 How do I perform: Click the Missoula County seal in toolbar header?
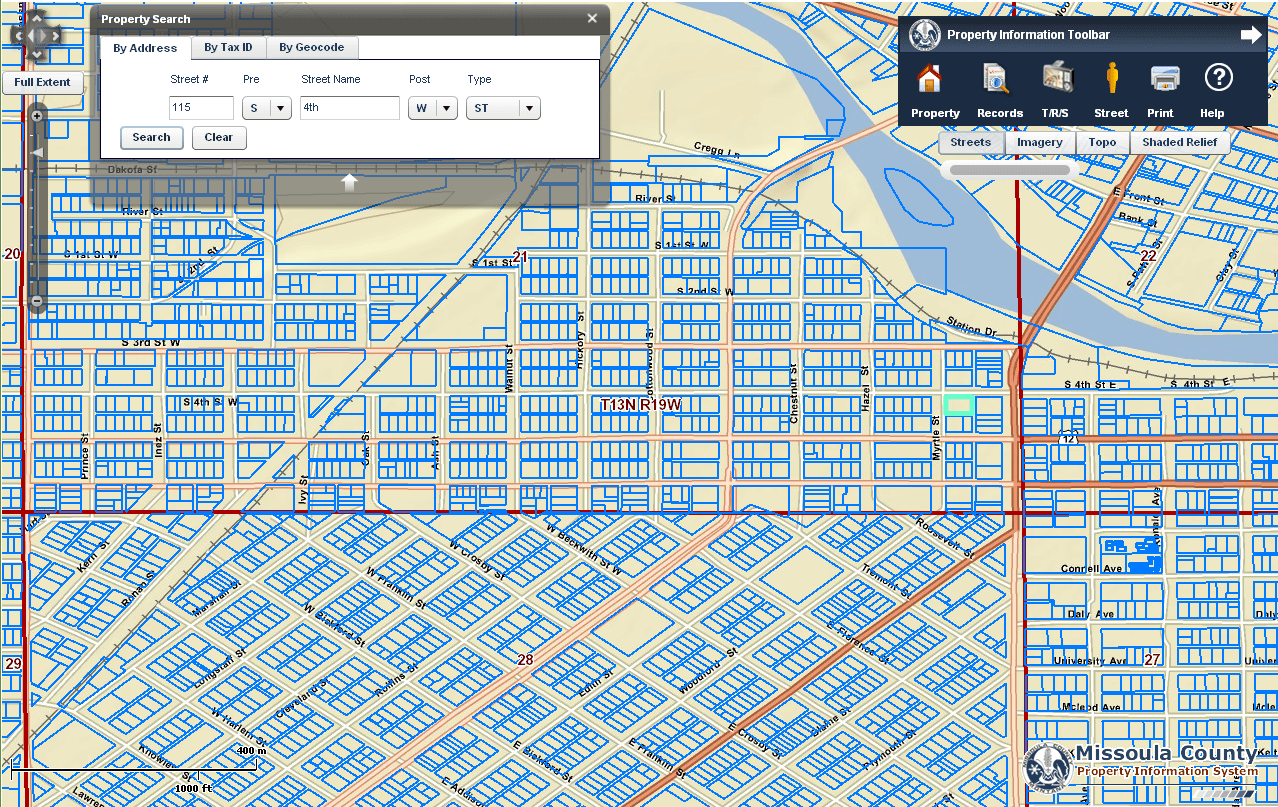point(924,35)
